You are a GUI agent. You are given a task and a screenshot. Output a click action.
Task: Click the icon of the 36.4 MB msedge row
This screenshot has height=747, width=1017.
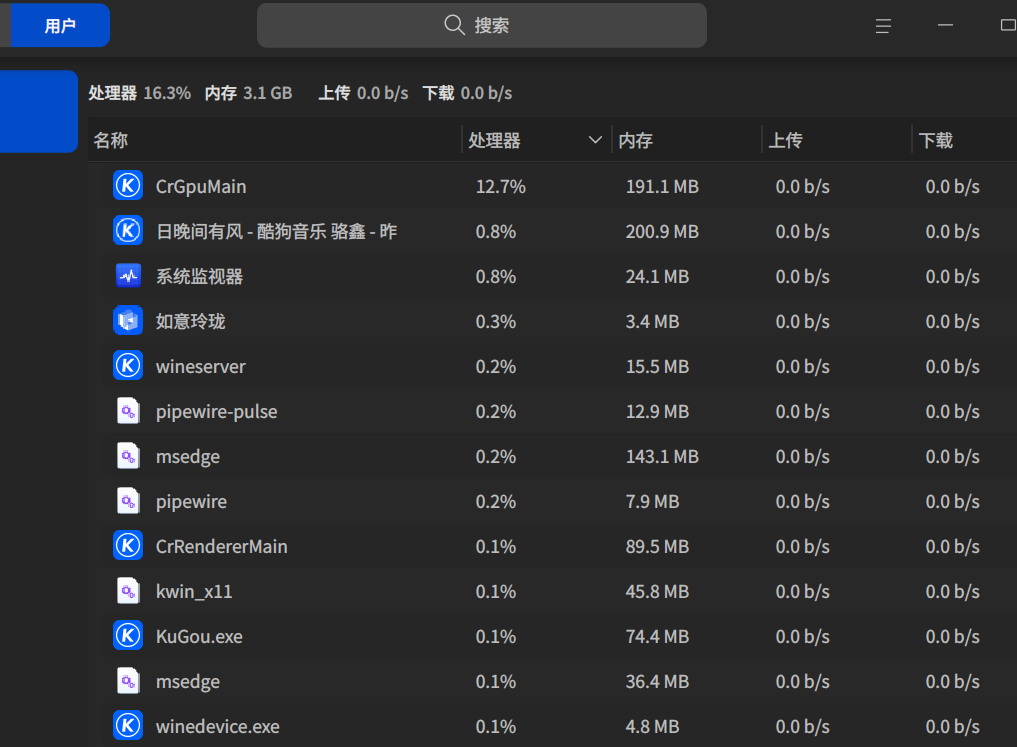(128, 682)
